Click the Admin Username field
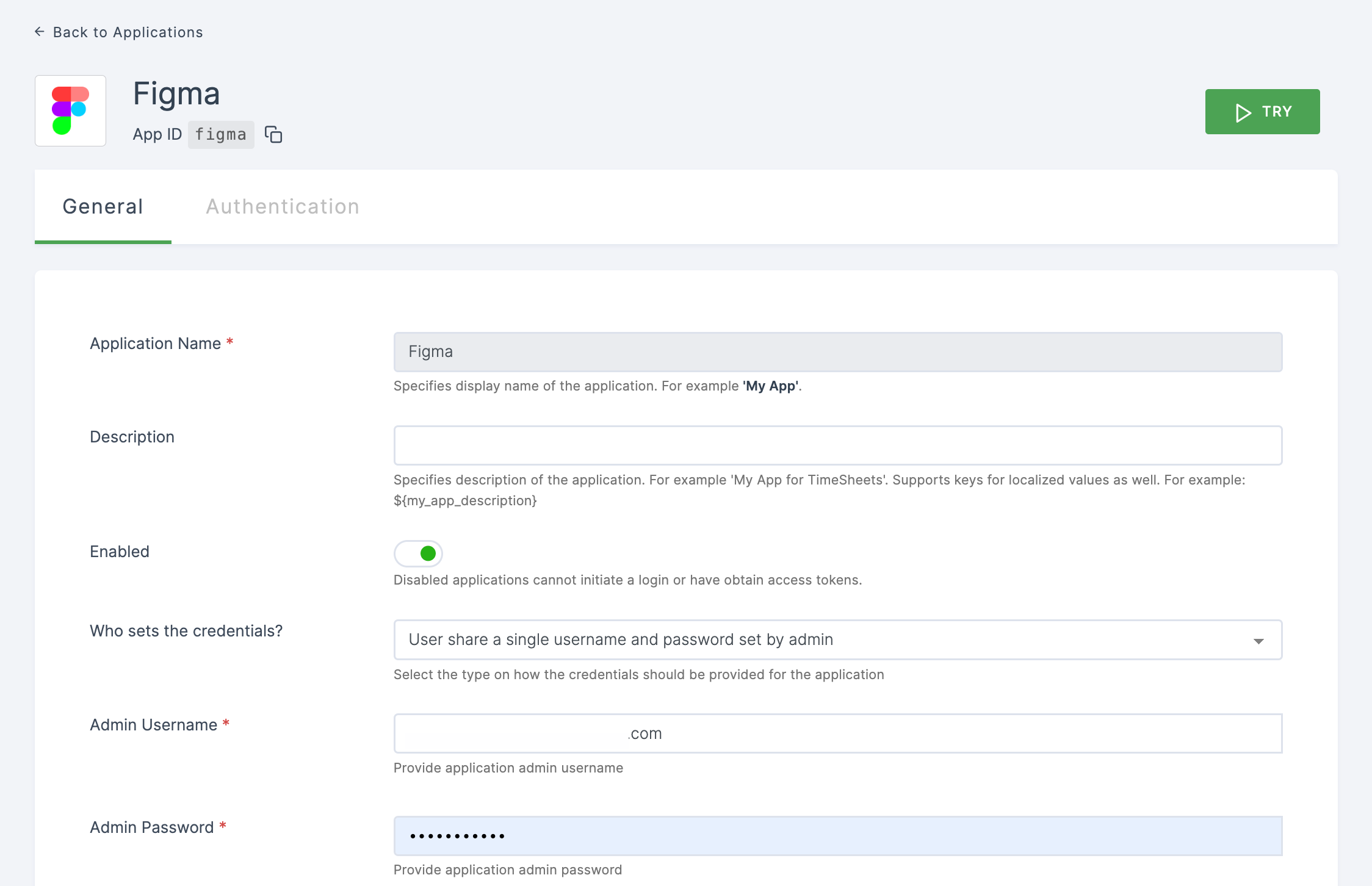 coord(838,733)
